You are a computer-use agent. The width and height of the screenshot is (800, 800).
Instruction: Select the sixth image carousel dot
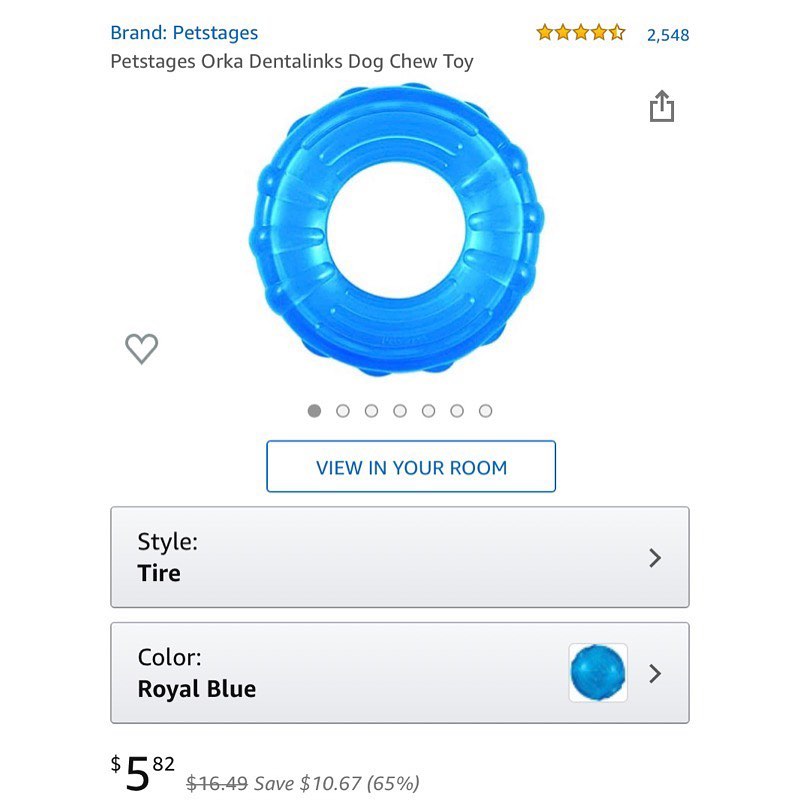457,411
